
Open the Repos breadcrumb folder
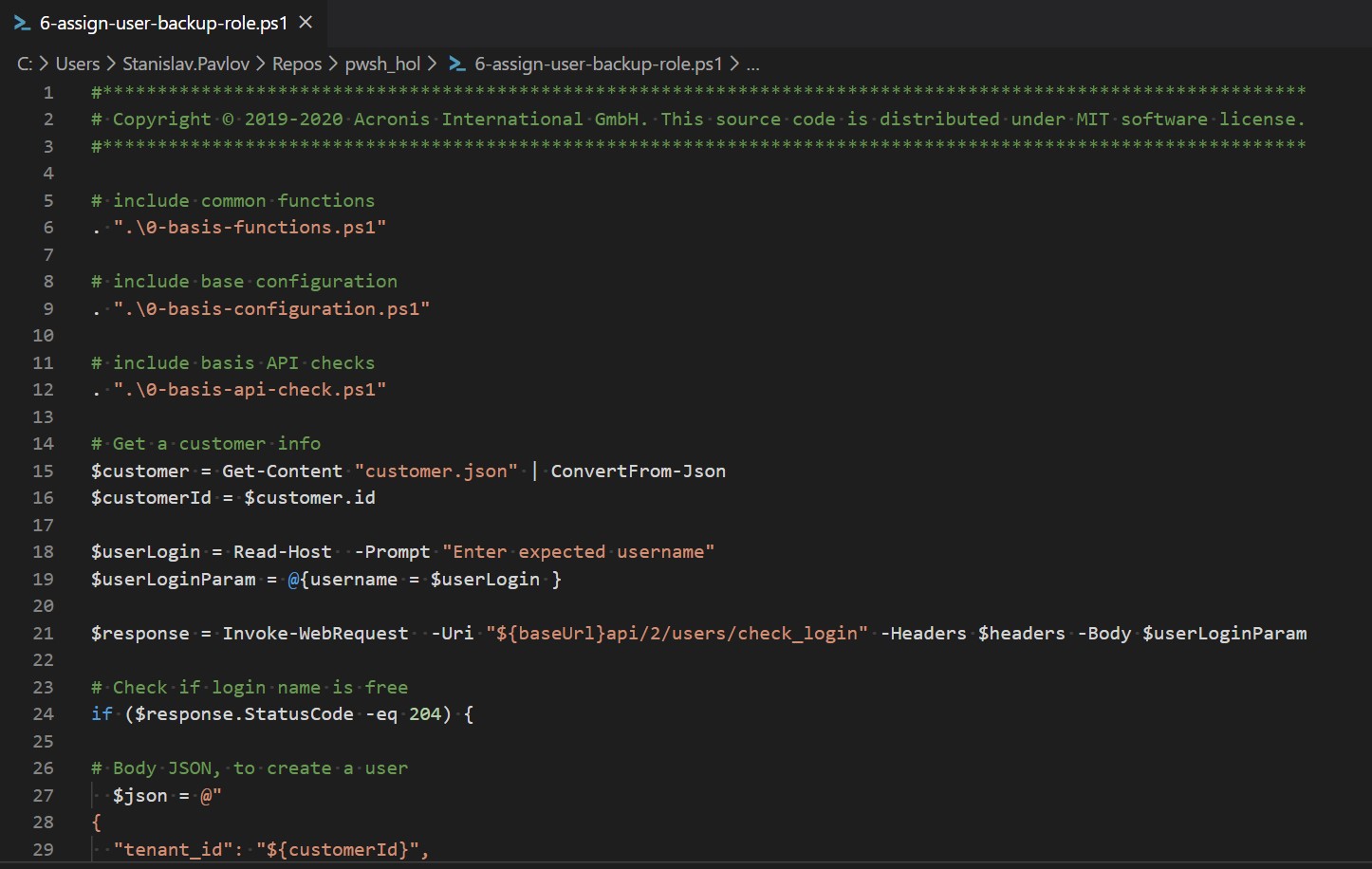297,64
